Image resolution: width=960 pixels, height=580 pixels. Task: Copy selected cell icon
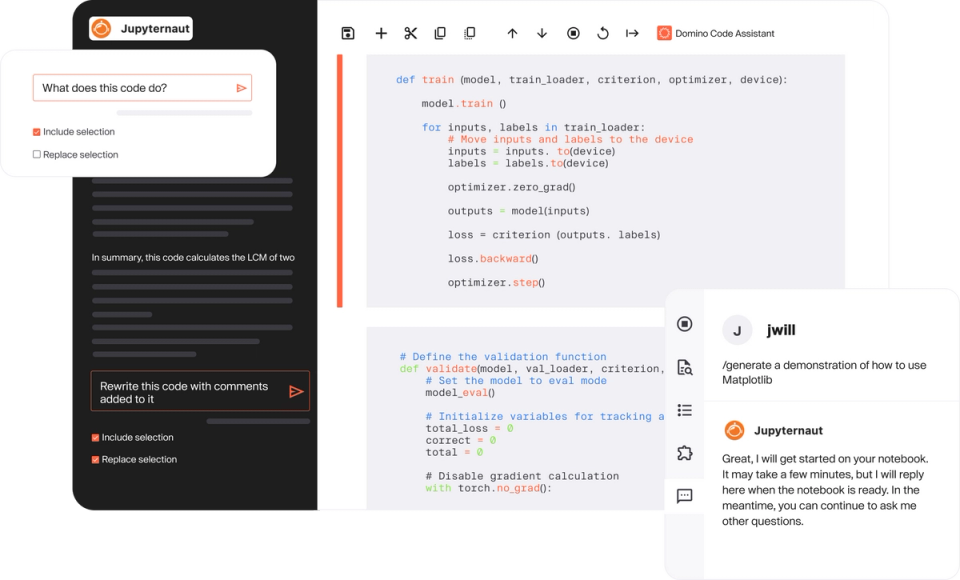(440, 33)
